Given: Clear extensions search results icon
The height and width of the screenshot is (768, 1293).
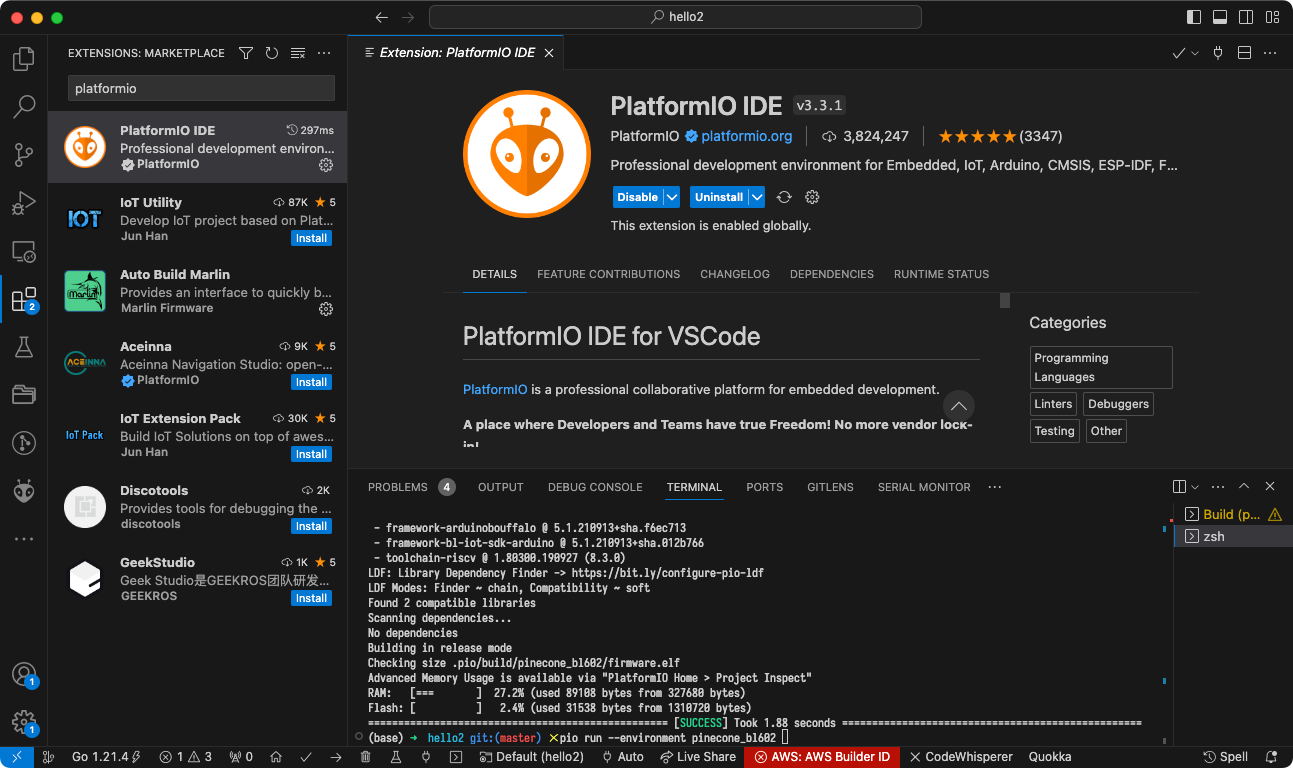Looking at the screenshot, I should [x=298, y=53].
